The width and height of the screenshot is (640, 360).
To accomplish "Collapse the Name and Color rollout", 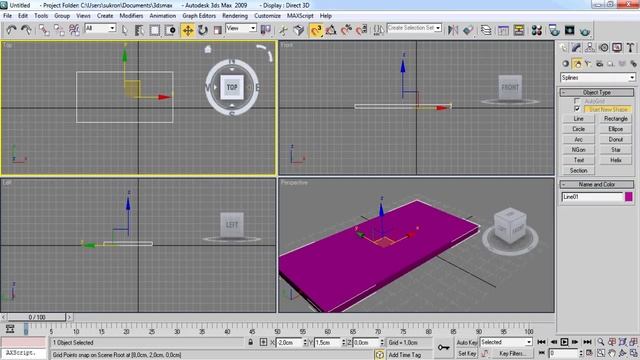I will click(x=597, y=184).
